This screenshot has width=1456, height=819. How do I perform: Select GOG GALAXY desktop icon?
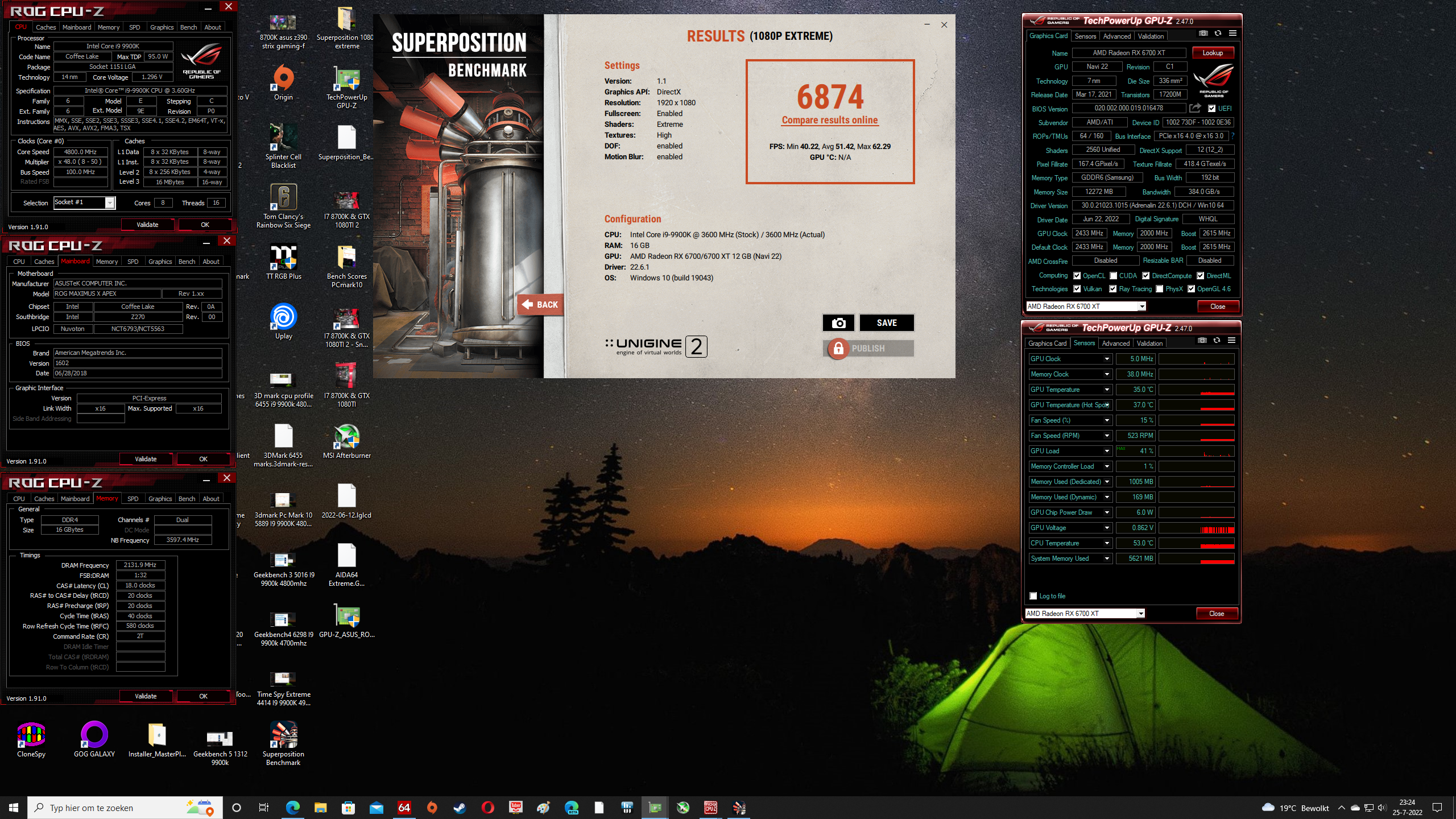(x=94, y=739)
